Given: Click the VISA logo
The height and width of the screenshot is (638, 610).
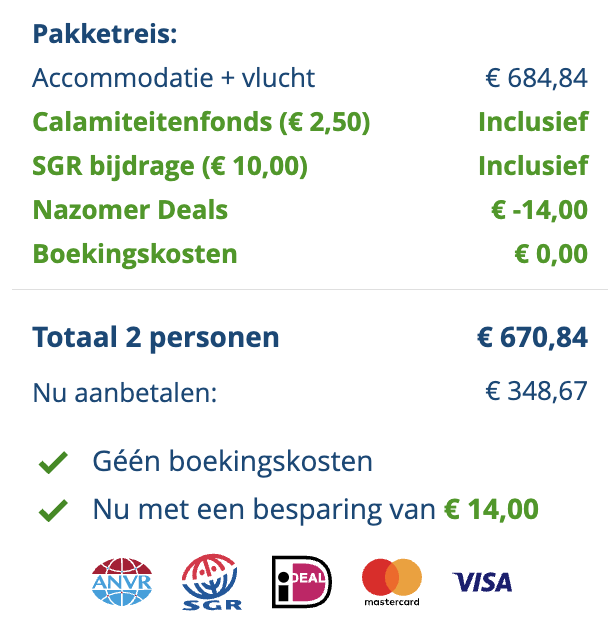Looking at the screenshot, I should click(482, 581).
